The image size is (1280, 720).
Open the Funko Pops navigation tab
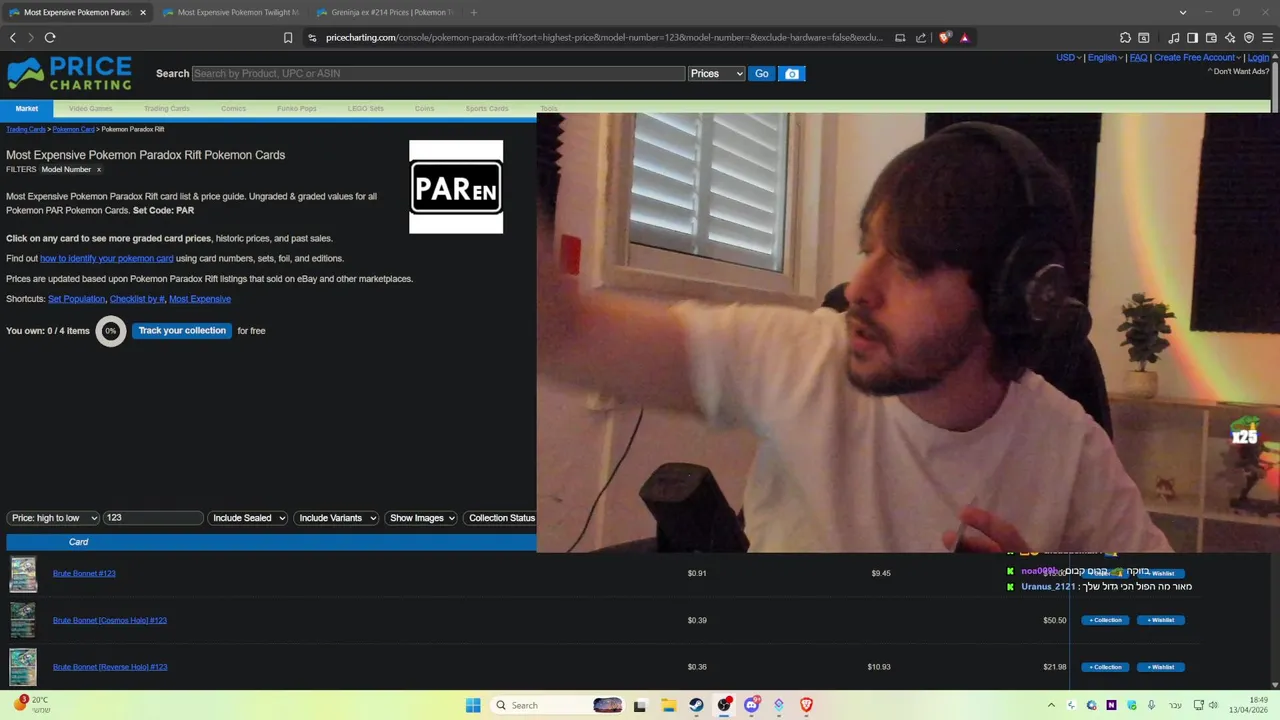(297, 108)
